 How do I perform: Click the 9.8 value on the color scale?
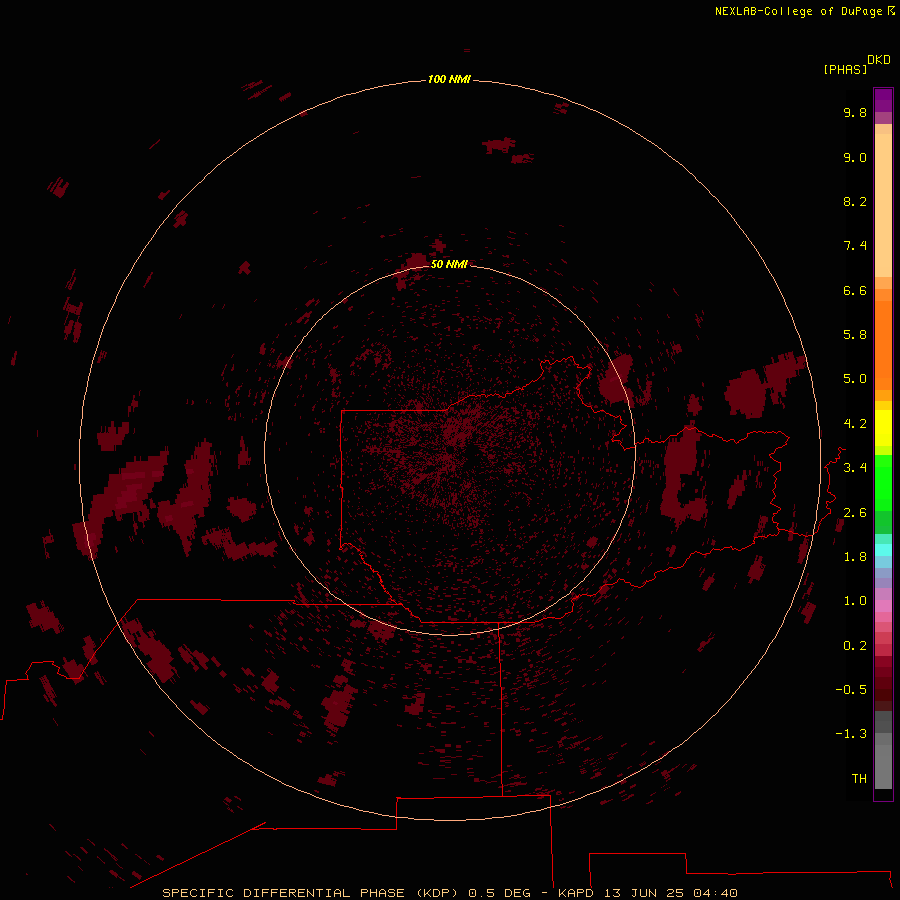(x=855, y=112)
